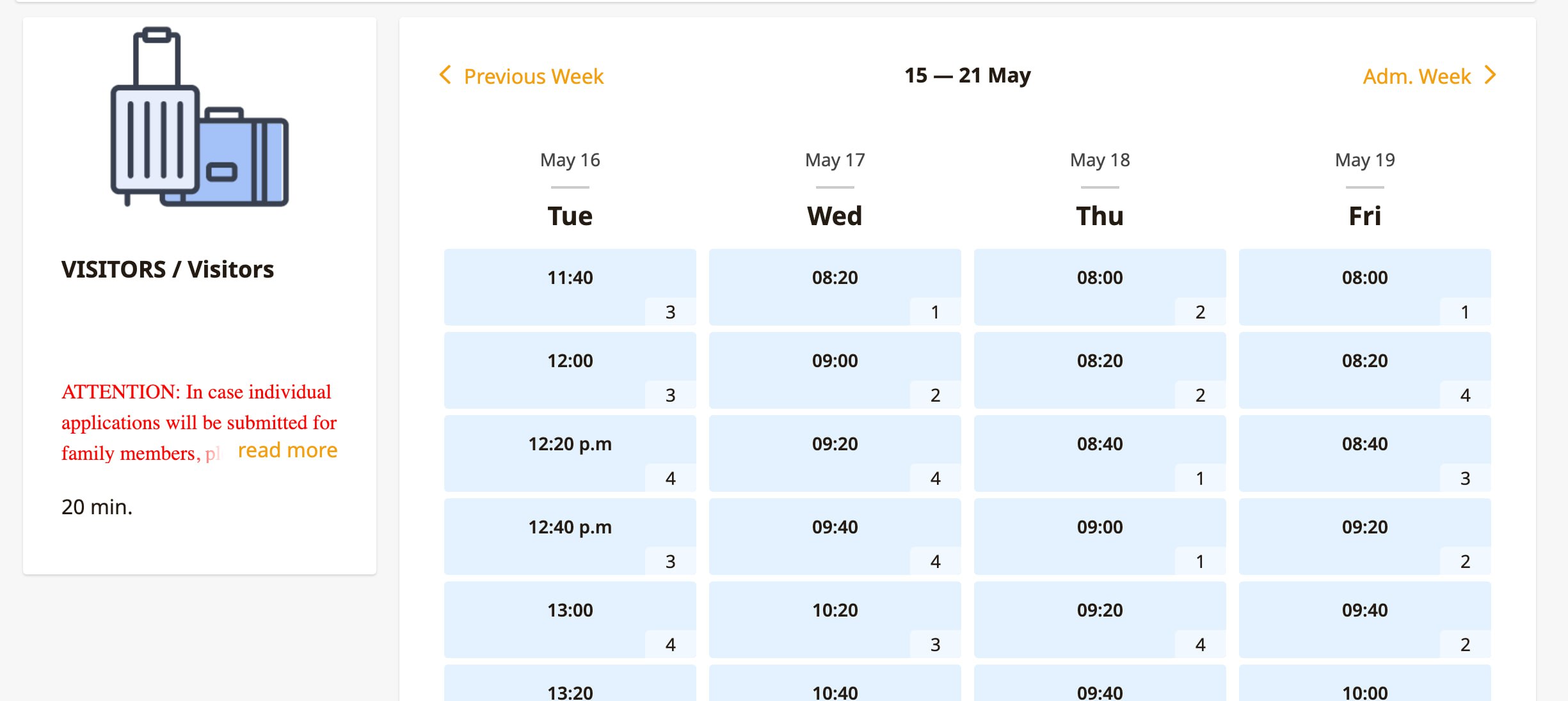Click the left chevron arrow for previous week

445,75
